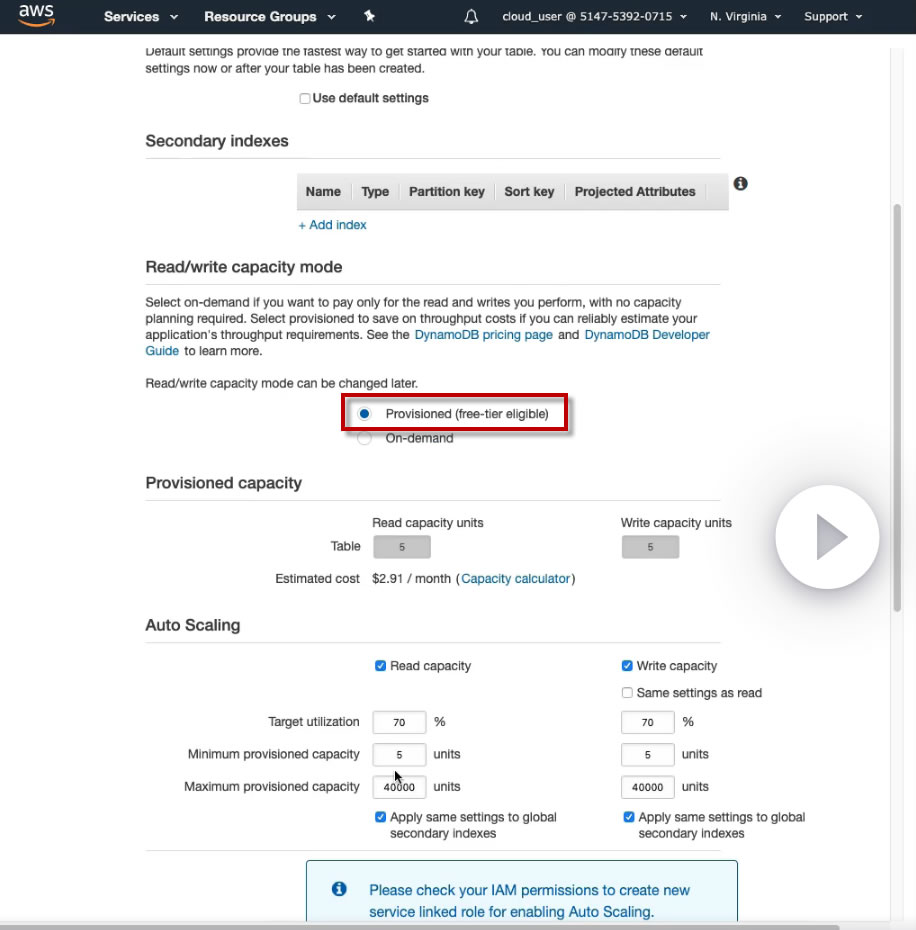
Task: Open the Support menu
Action: (832, 17)
